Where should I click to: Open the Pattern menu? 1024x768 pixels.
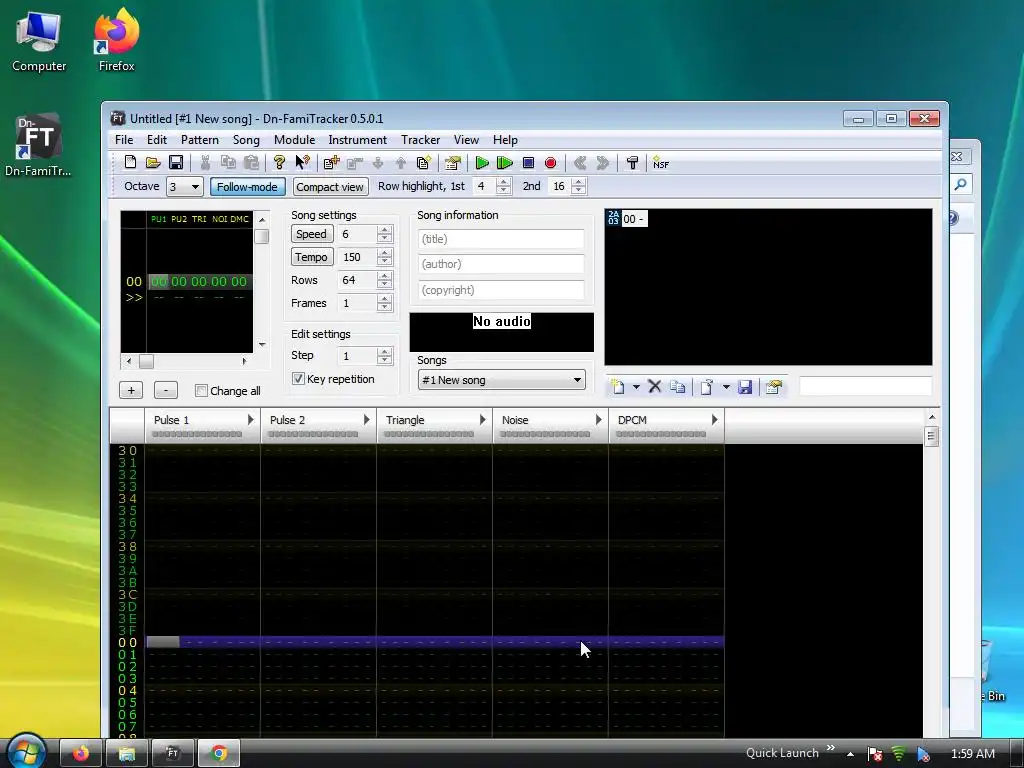point(200,140)
